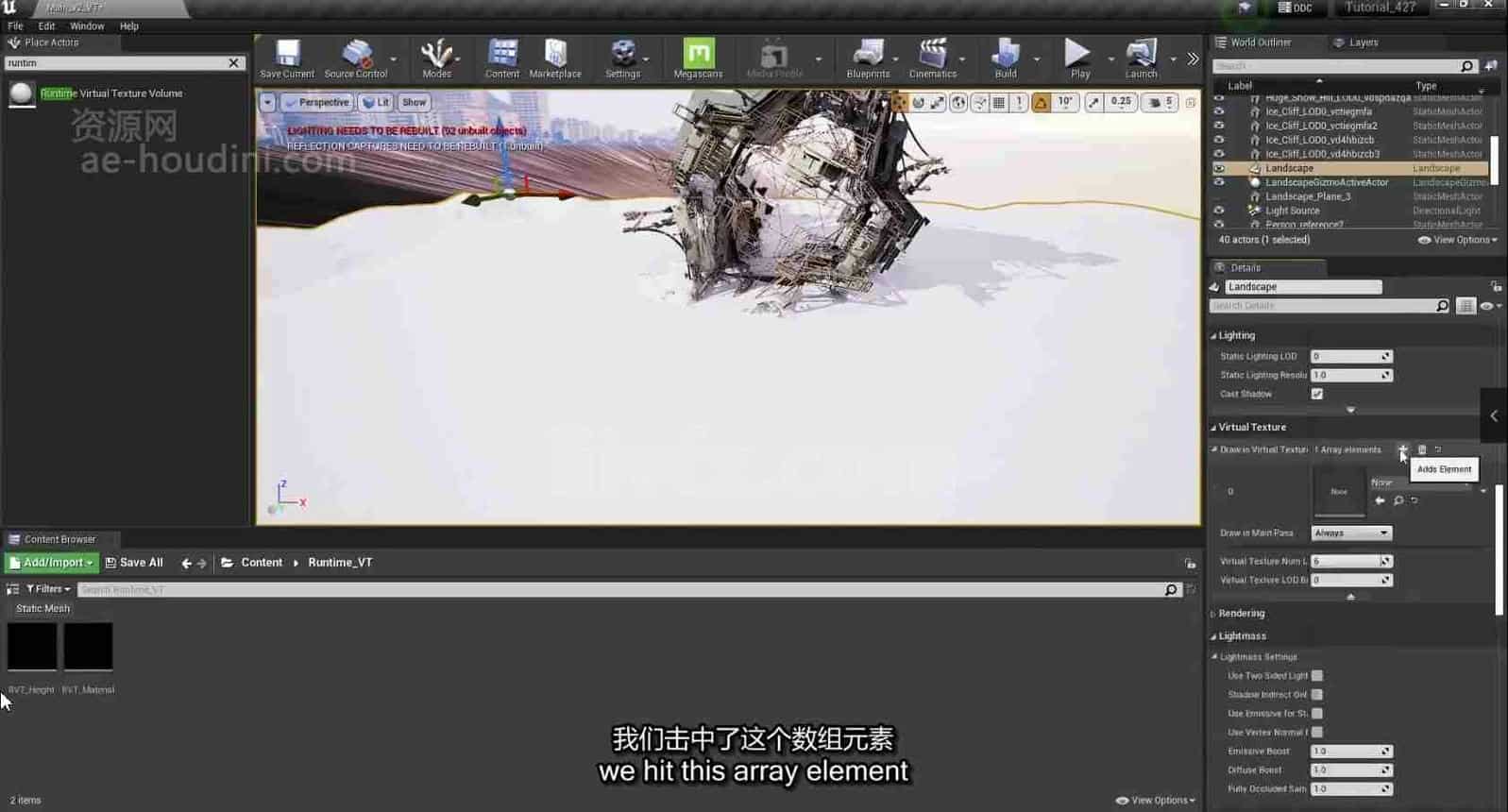Open the viewport options arrow menu
This screenshot has height=812, width=1508.
coord(268,102)
